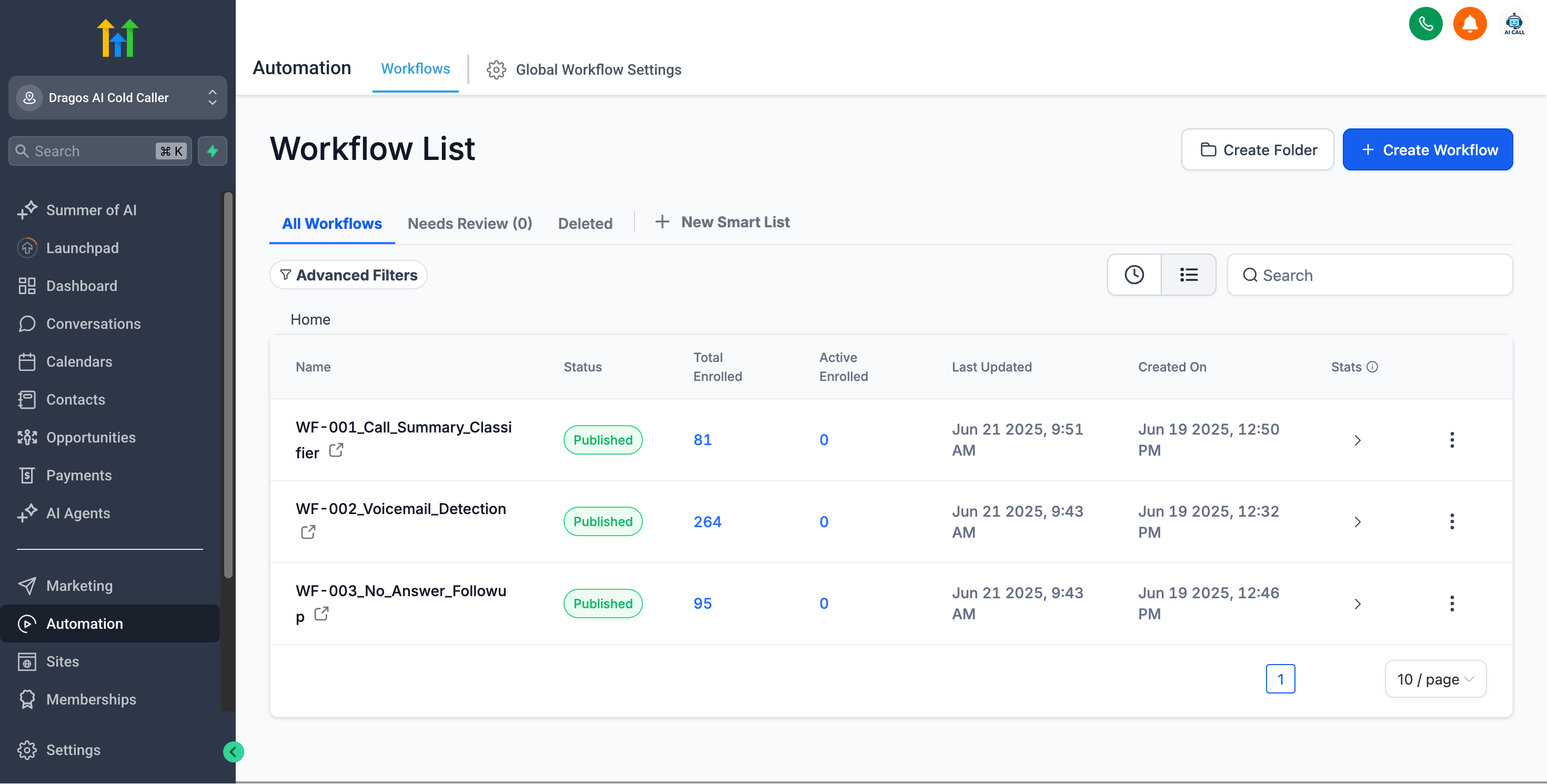1547x784 pixels.
Task: Click total enrolled count 95
Action: 702,604
